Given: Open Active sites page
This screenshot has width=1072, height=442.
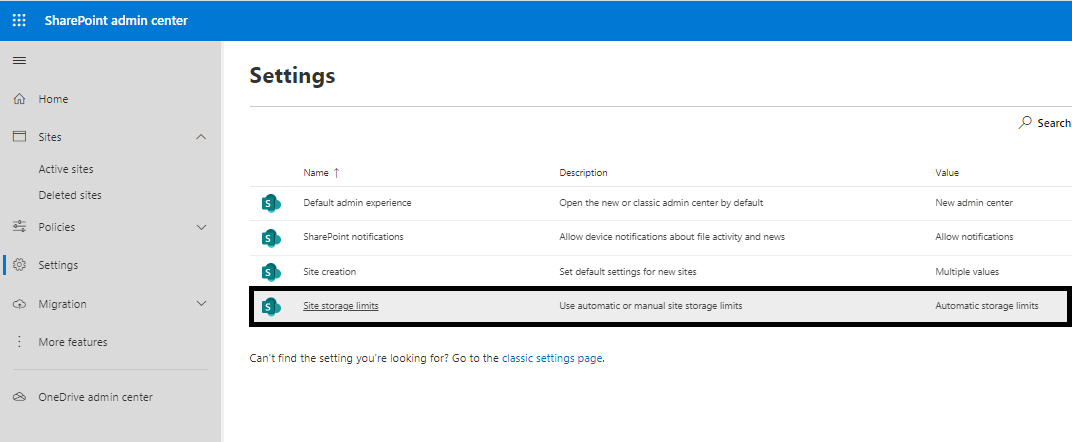Looking at the screenshot, I should pyautogui.click(x=66, y=169).
